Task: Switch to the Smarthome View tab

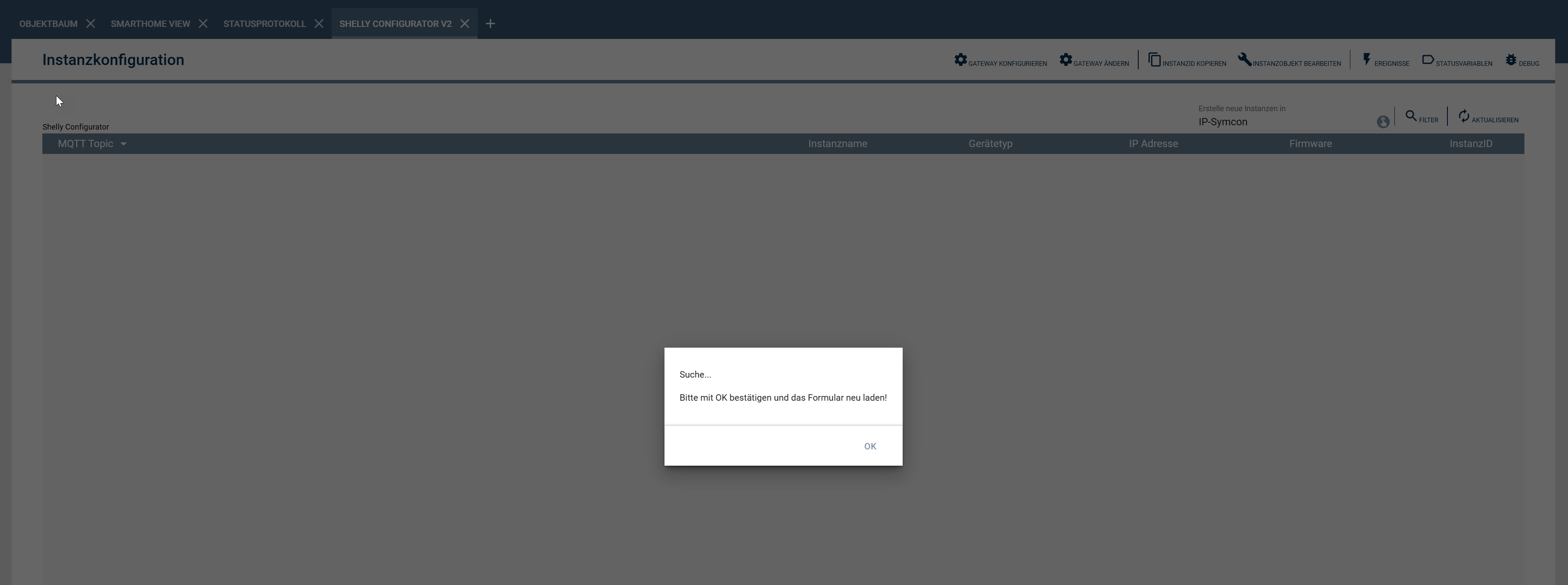Action: pyautogui.click(x=151, y=24)
